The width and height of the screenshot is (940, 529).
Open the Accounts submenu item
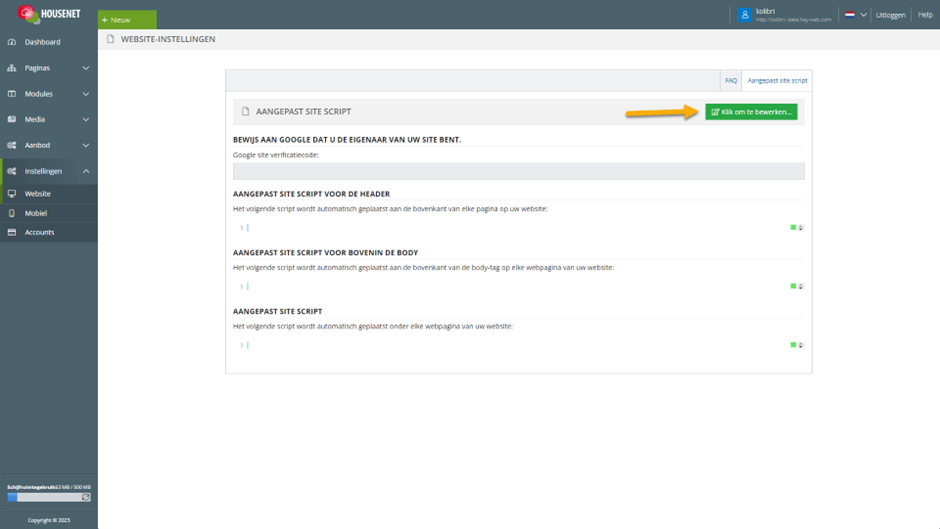pos(49,232)
